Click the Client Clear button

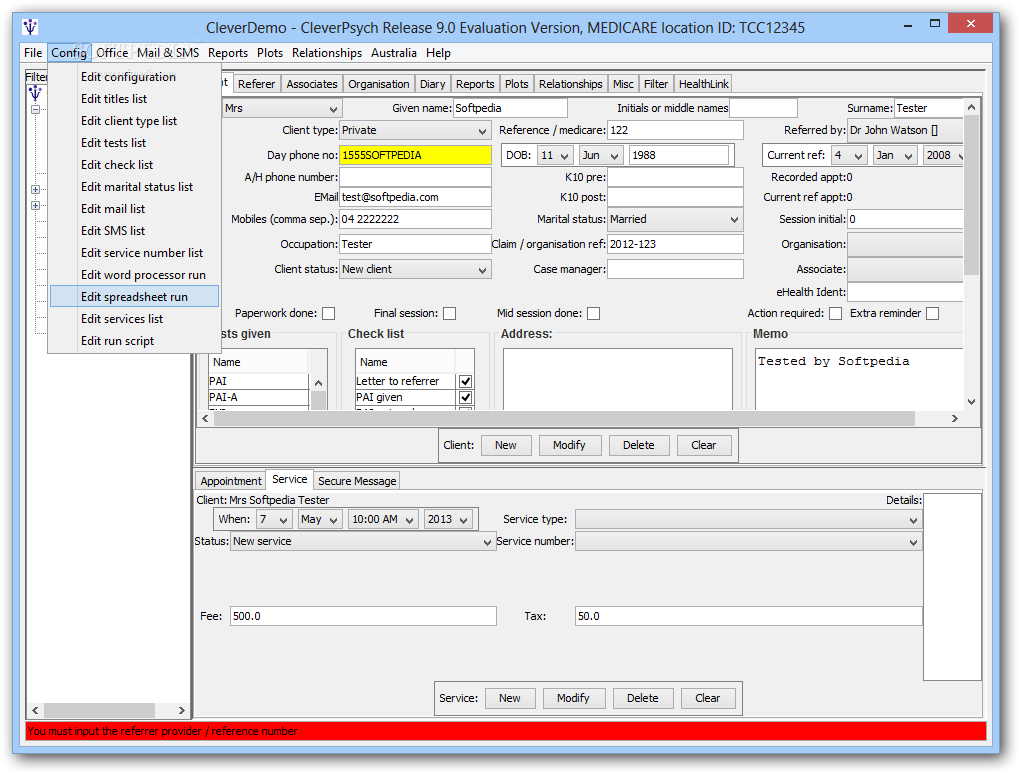(703, 446)
